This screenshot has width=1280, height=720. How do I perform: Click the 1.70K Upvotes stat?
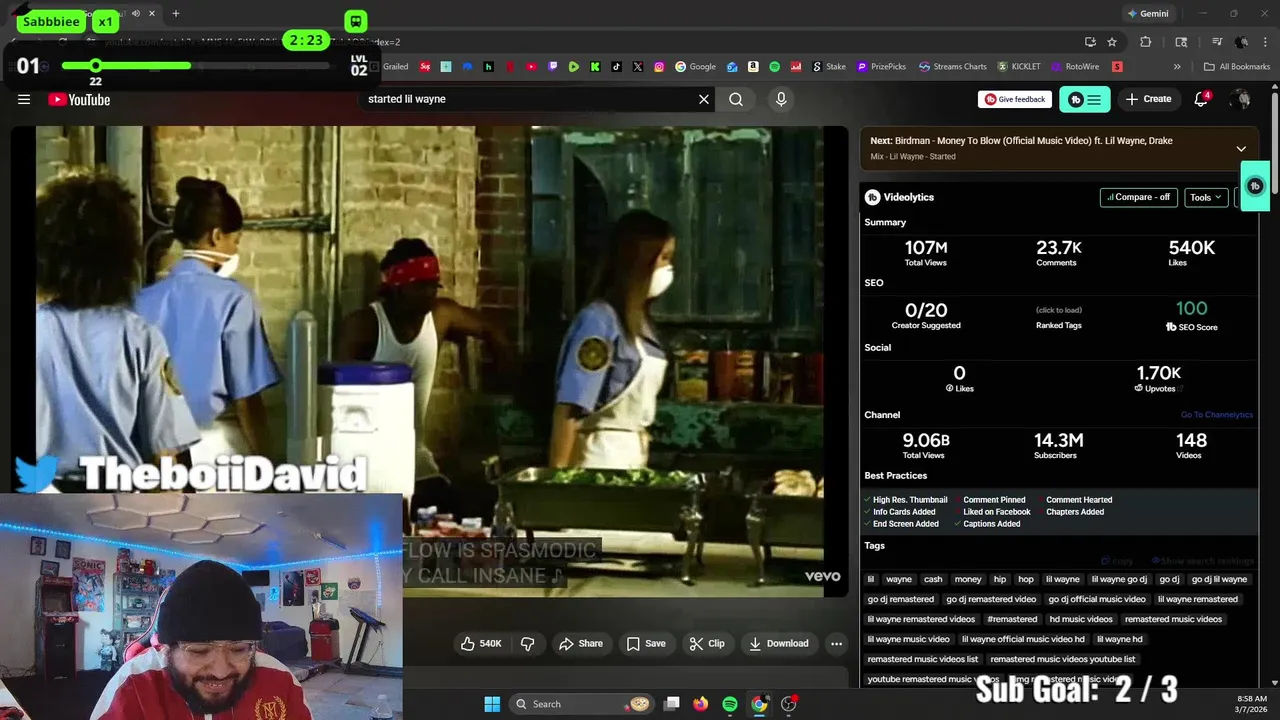(1159, 378)
